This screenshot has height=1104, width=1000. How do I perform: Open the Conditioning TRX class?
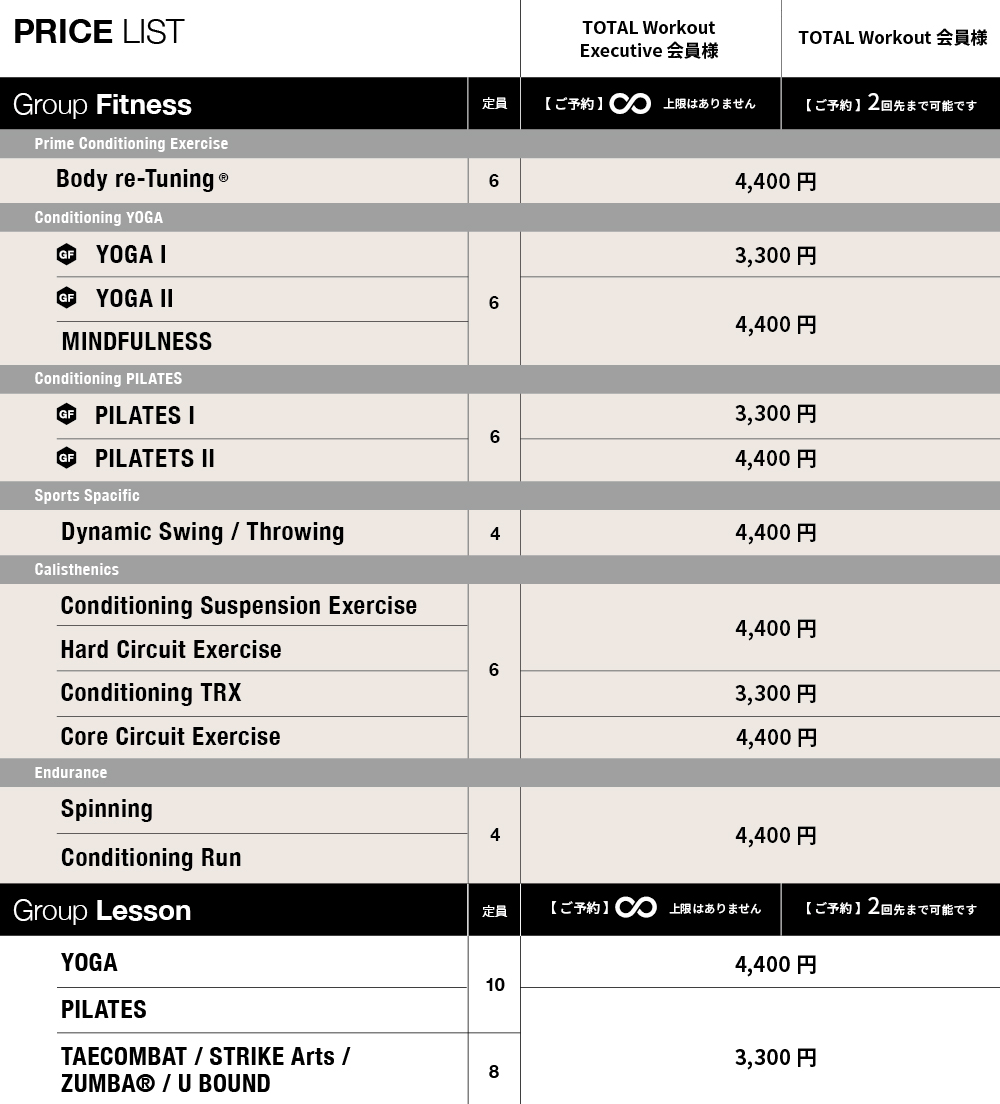click(x=151, y=693)
